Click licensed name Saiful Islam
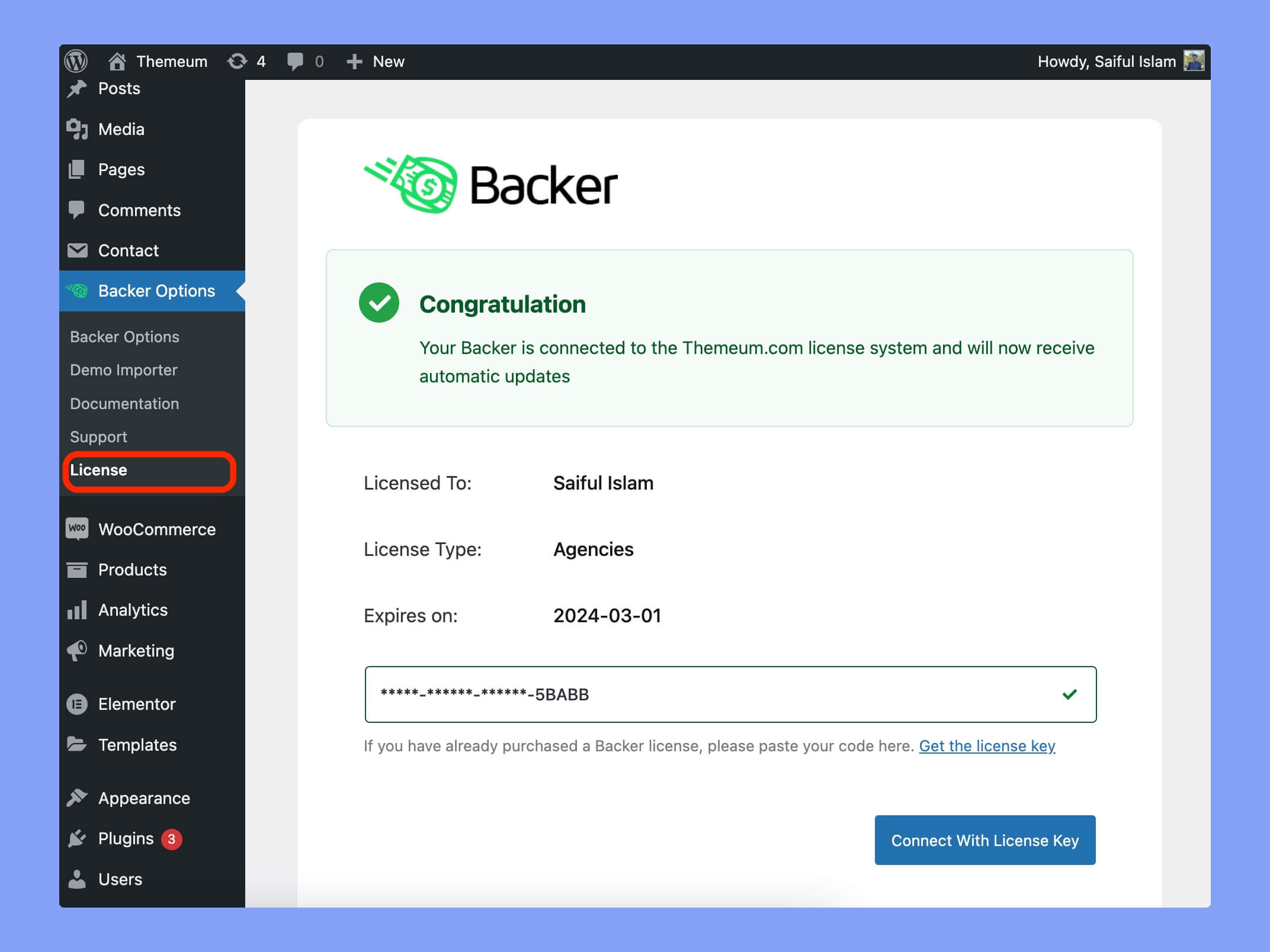 [x=603, y=483]
